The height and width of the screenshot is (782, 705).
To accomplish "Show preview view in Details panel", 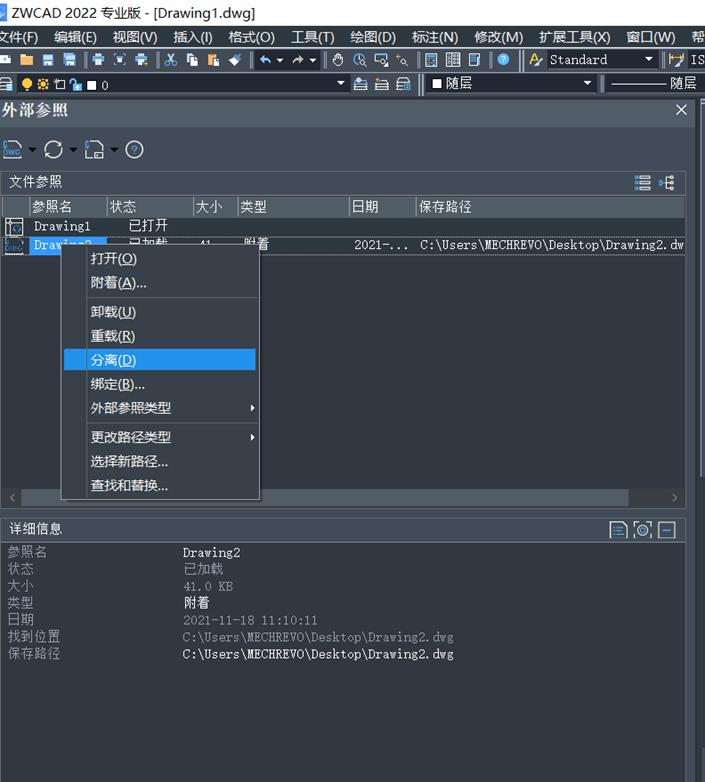I will coord(643,530).
